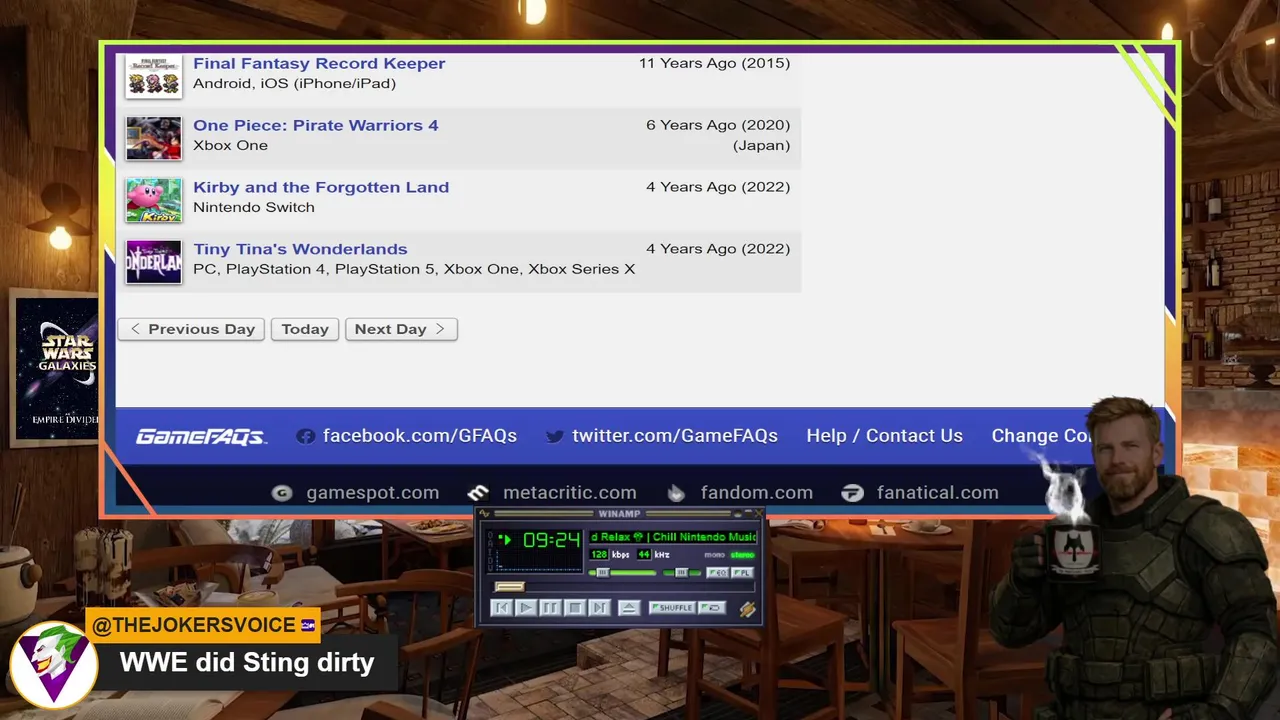Open metacritic.com footer link
This screenshot has height=720, width=1280.
570,492
